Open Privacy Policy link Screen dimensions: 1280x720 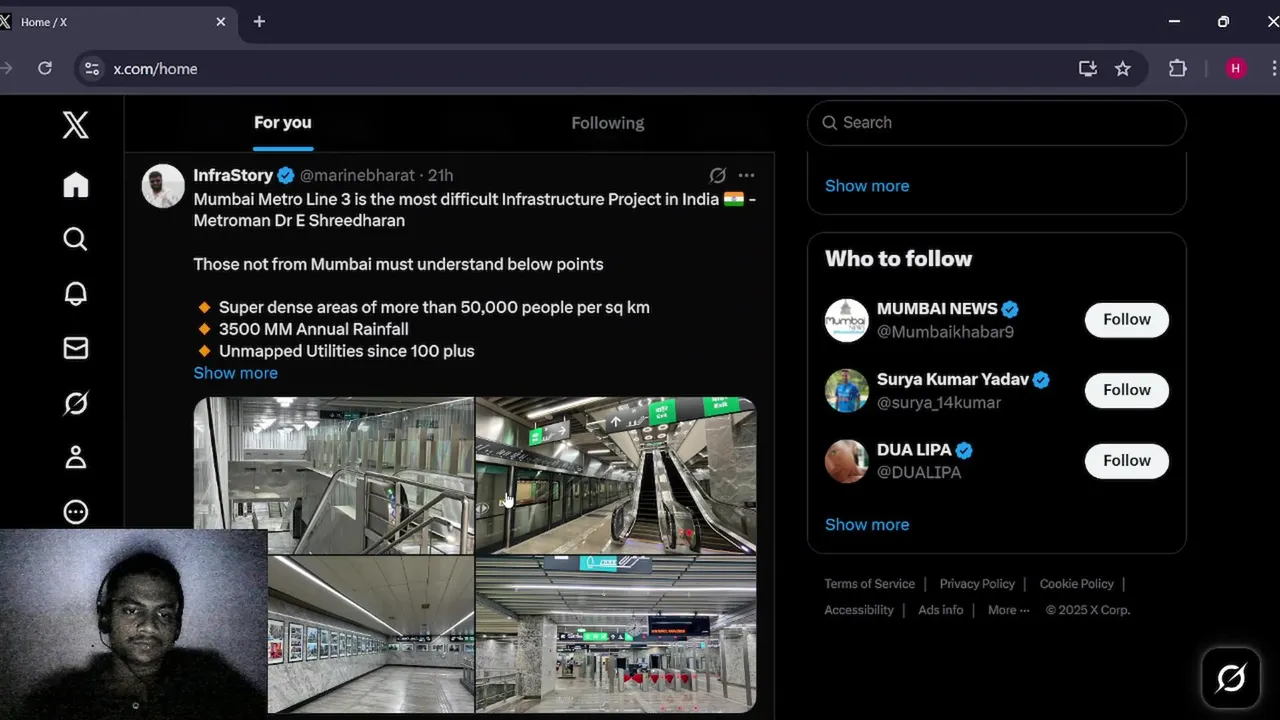coord(977,584)
